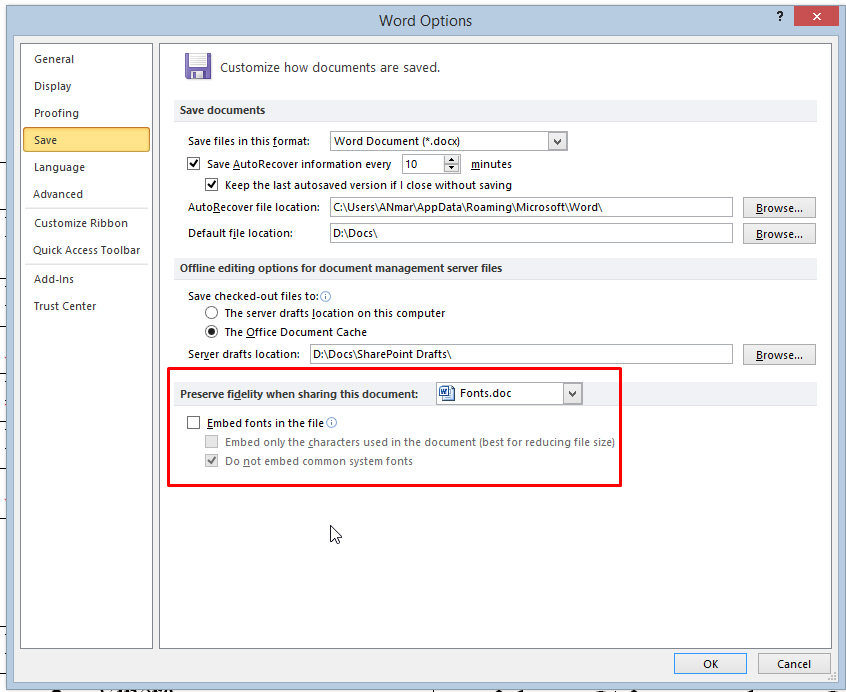
Task: Click the floppy disk save icon
Action: click(x=198, y=66)
